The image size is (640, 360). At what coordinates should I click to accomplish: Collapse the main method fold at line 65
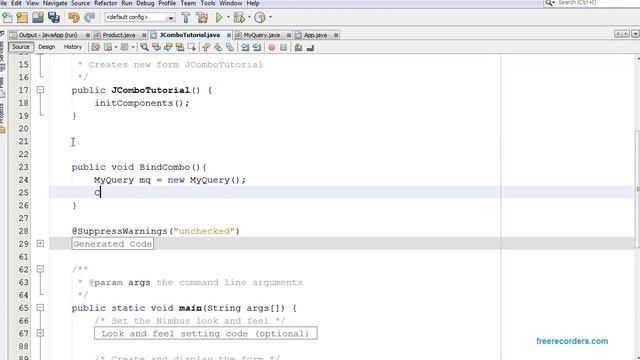coord(40,307)
